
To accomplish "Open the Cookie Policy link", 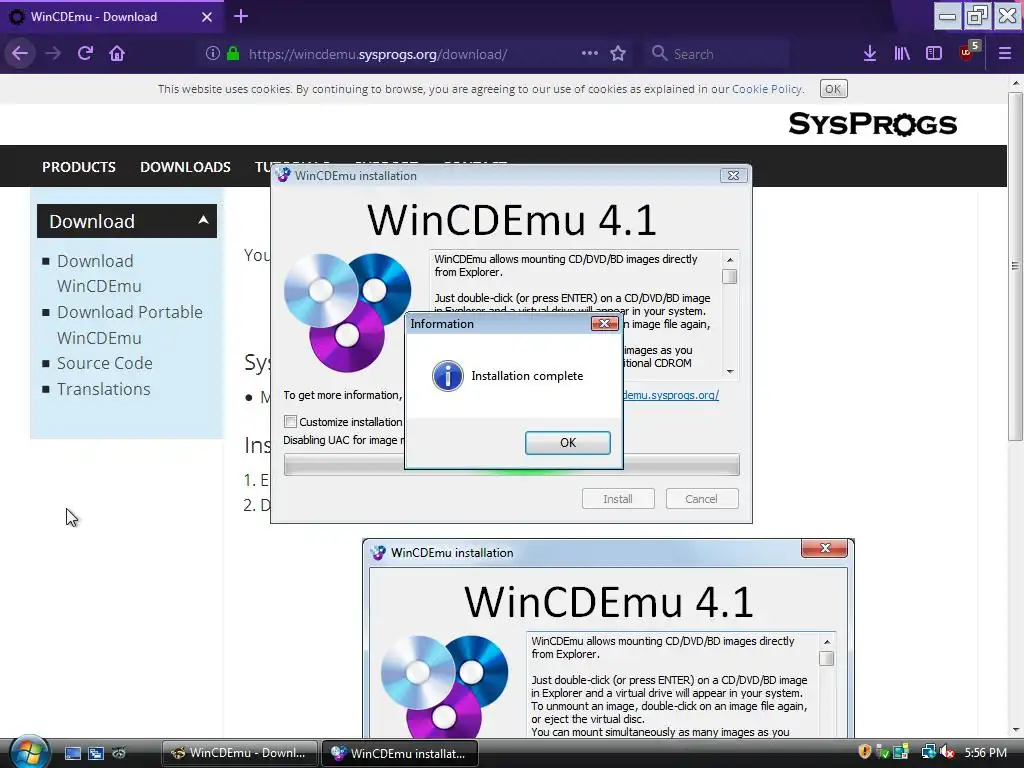I will 767,89.
